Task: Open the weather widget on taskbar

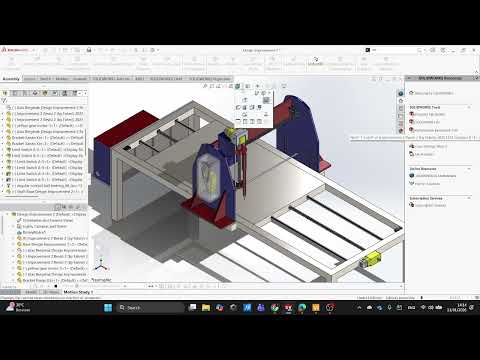Action: pyautogui.click(x=19, y=307)
